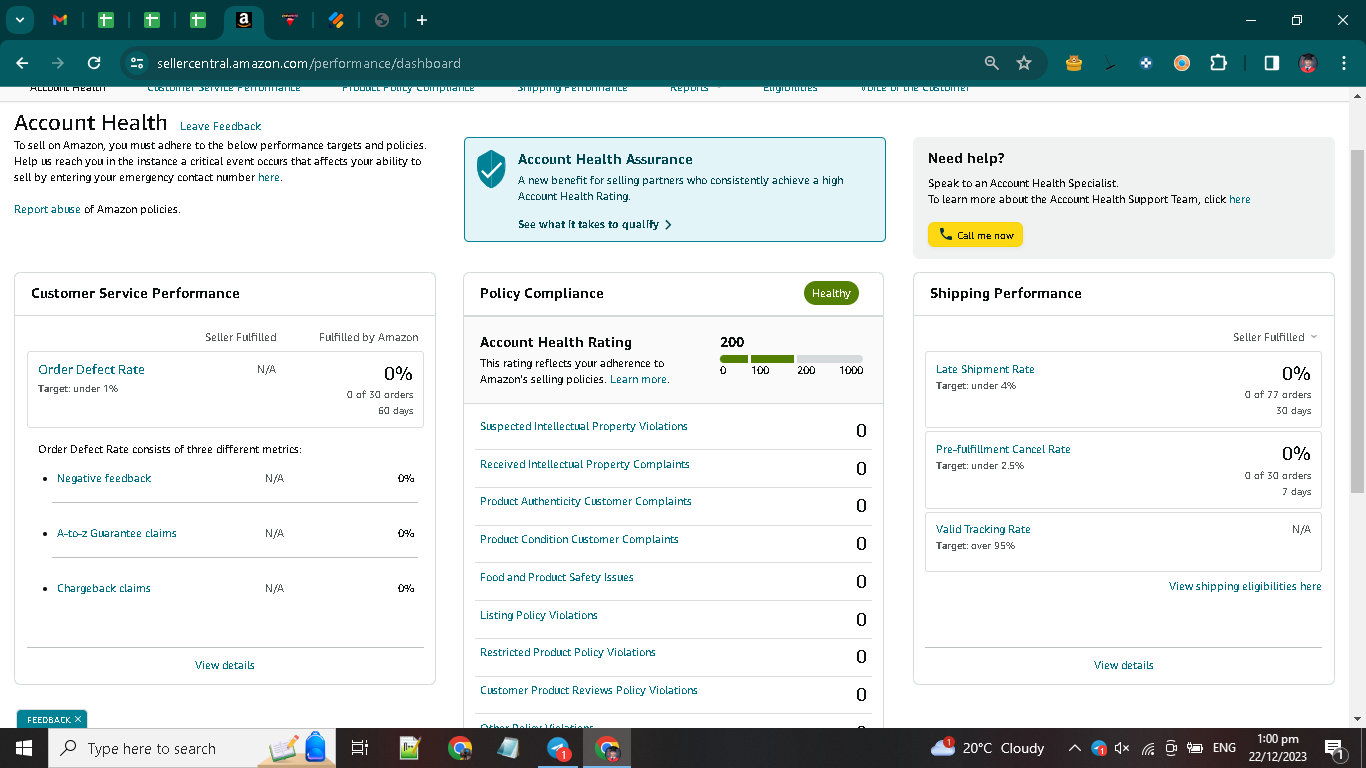Open the orange-blue circle extension icon
Image resolution: width=1366 pixels, height=768 pixels.
click(x=1182, y=63)
